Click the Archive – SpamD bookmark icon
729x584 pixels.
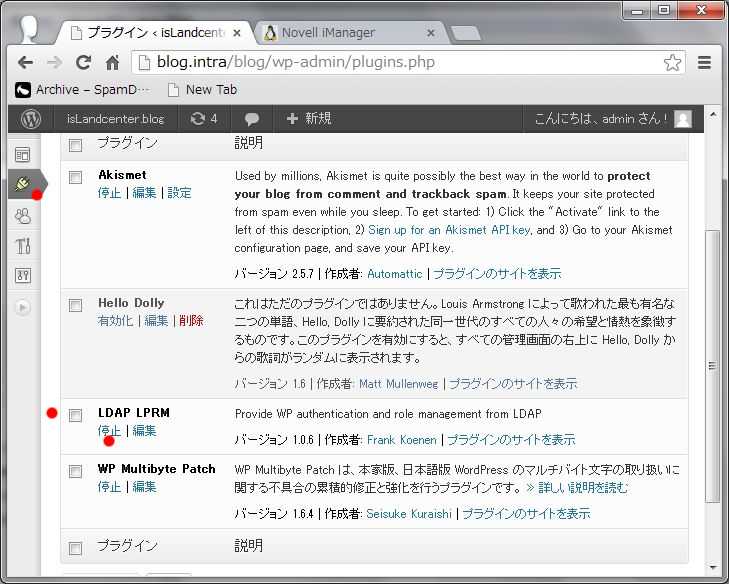point(23,90)
